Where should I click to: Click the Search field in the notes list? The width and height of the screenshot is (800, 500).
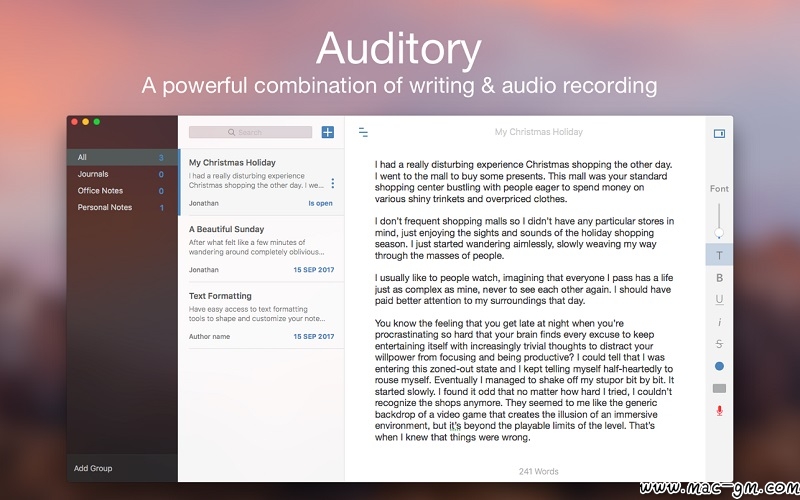point(250,132)
